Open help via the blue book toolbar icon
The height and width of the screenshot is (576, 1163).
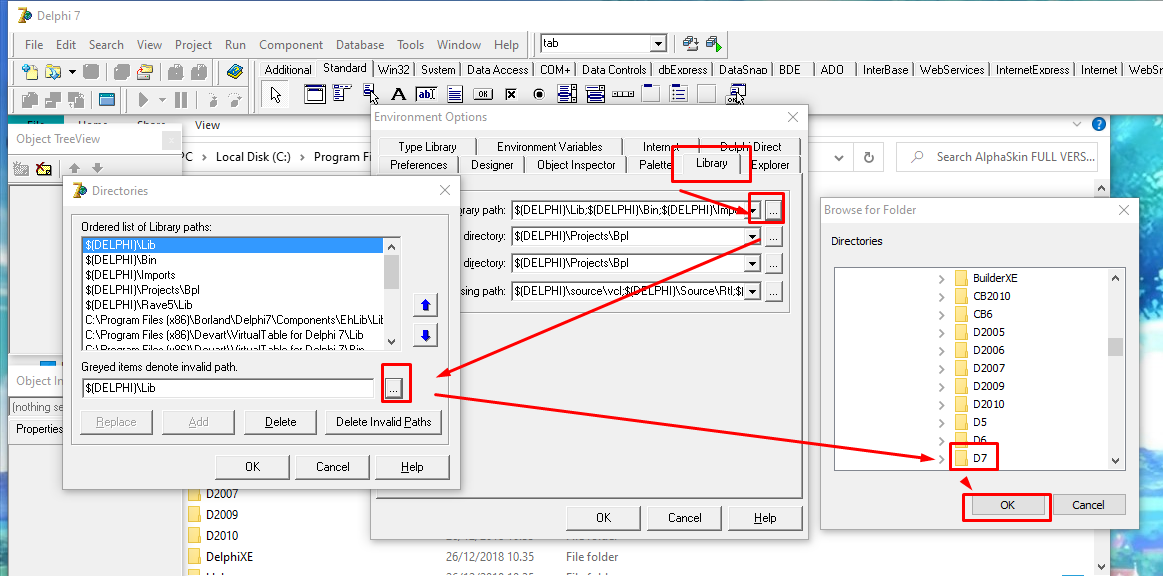(234, 72)
